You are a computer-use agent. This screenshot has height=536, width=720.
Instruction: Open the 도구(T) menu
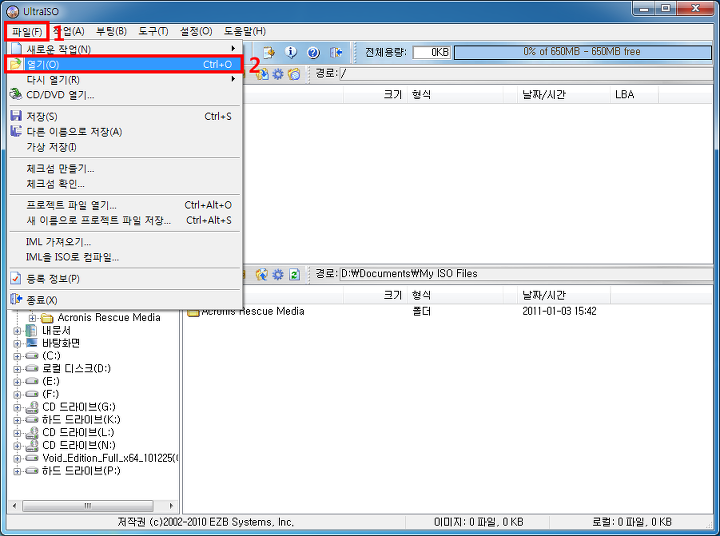(153, 31)
